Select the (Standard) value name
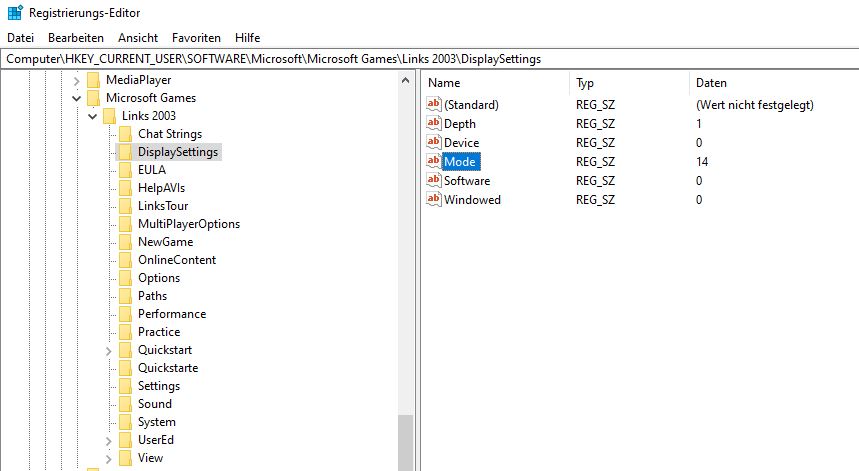 coord(471,105)
